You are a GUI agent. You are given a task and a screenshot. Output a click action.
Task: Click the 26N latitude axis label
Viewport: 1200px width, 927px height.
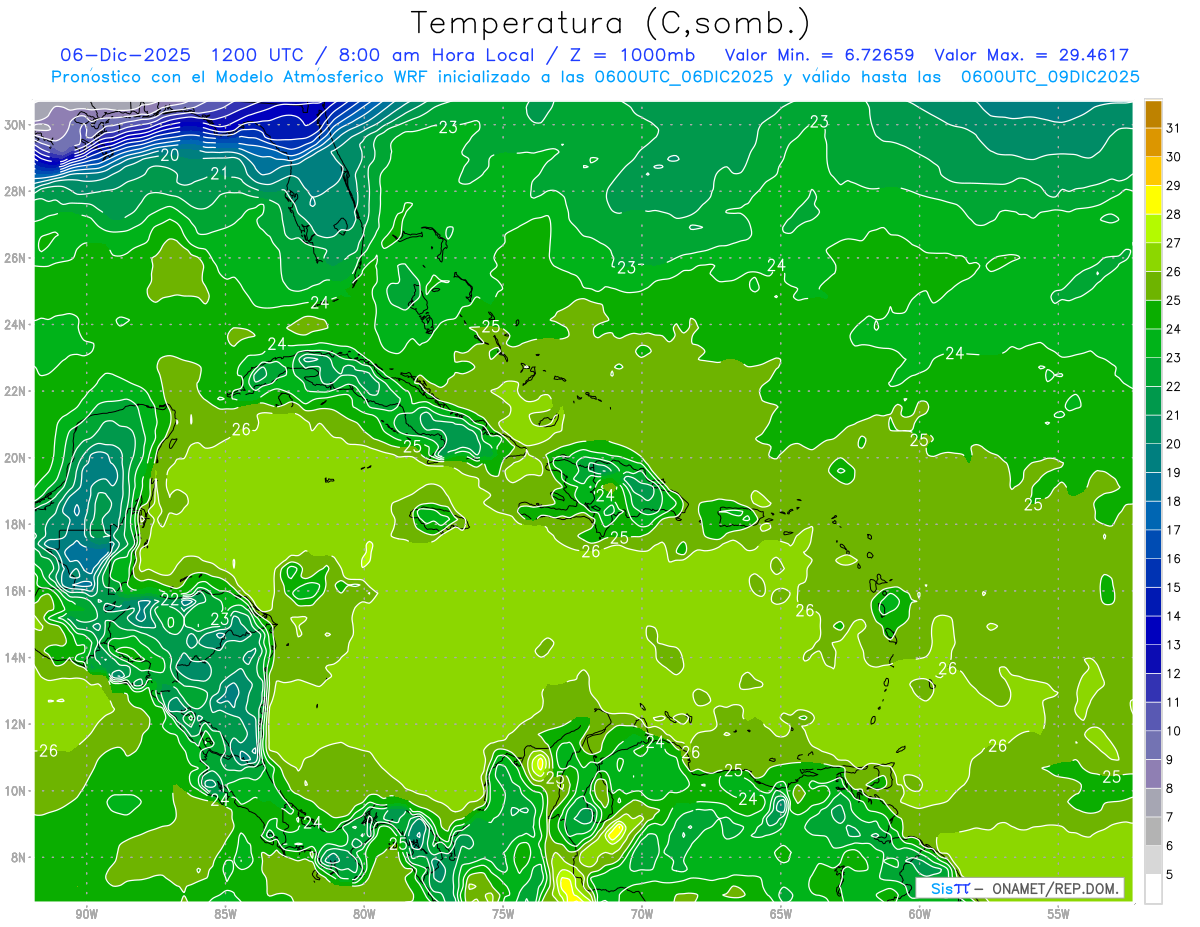(x=17, y=258)
